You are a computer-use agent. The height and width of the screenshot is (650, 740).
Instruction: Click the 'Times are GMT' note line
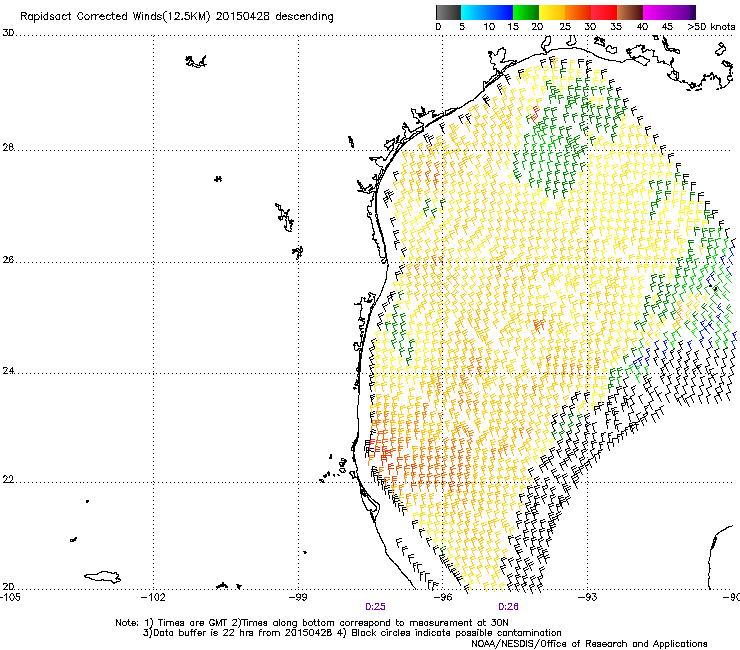[312, 623]
